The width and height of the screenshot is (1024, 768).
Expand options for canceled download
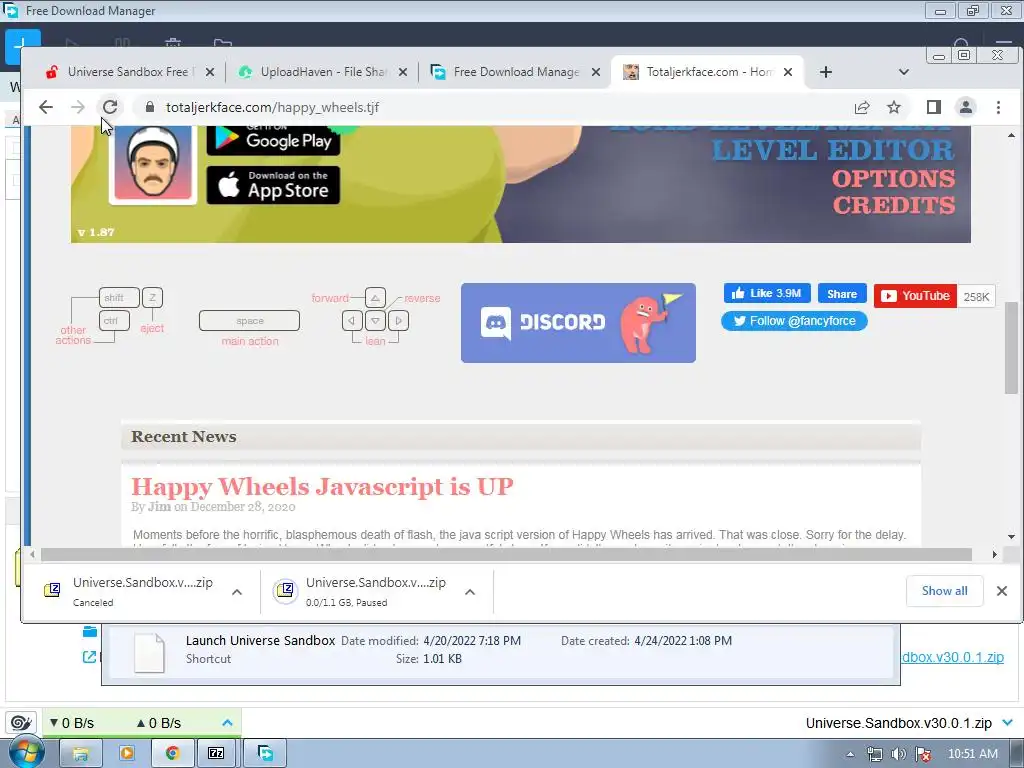(237, 592)
